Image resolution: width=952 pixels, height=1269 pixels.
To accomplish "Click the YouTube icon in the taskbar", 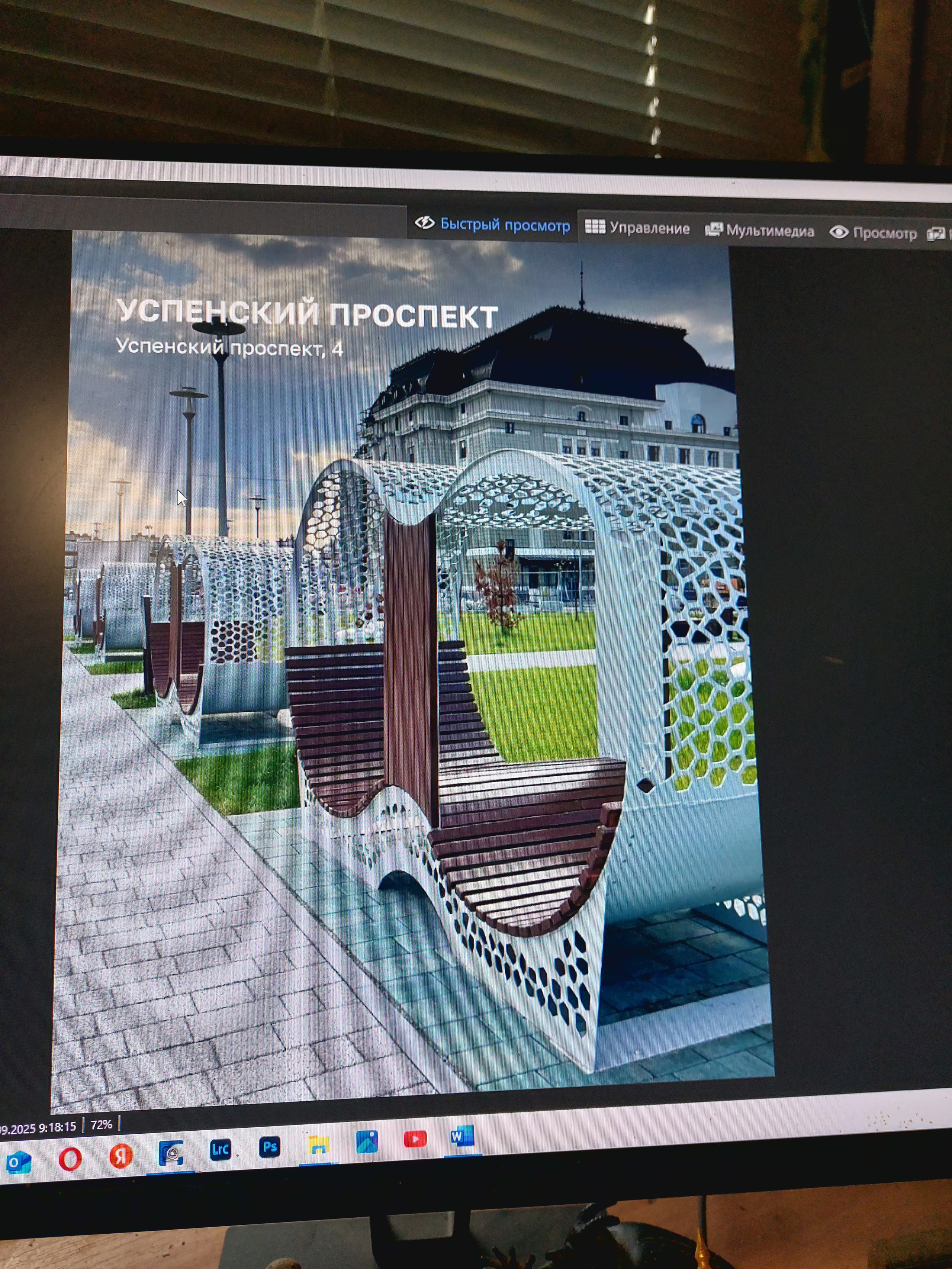I will pos(415,1139).
